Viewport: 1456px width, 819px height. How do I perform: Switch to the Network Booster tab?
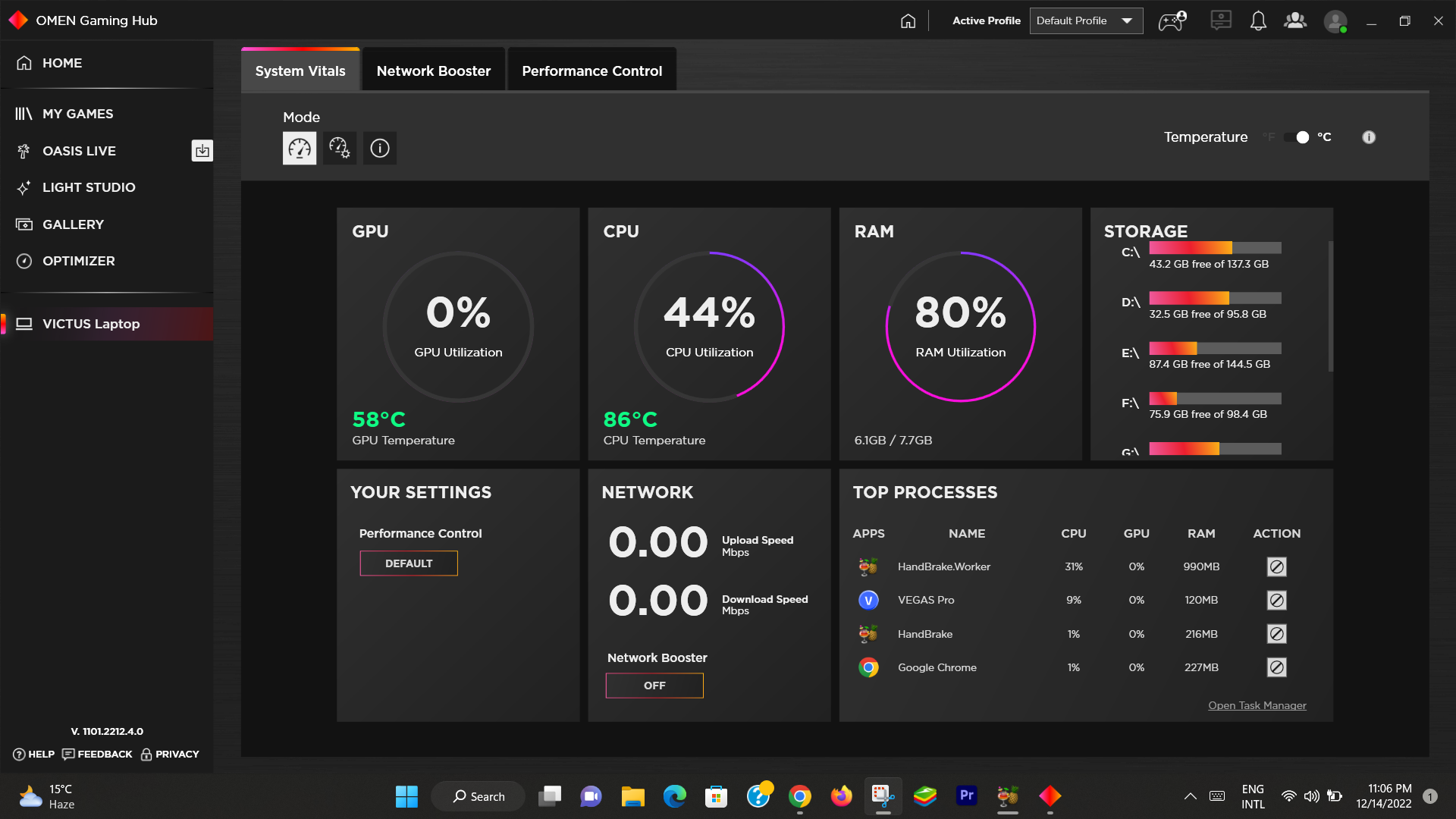433,71
